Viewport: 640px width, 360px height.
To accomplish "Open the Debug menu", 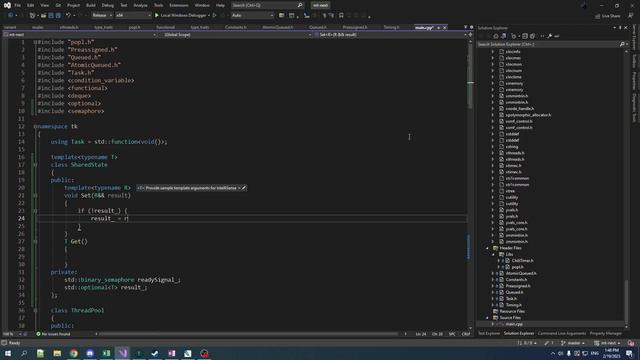I will tap(108, 5).
